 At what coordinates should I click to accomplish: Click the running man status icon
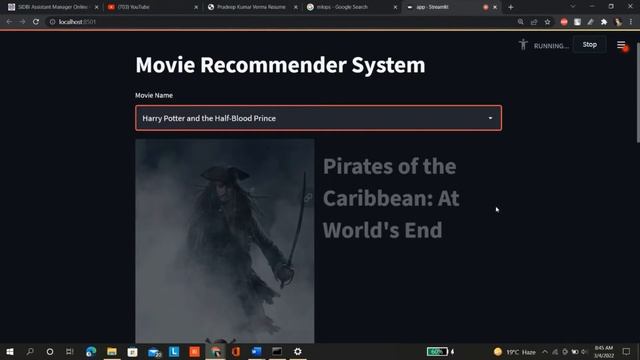[523, 44]
